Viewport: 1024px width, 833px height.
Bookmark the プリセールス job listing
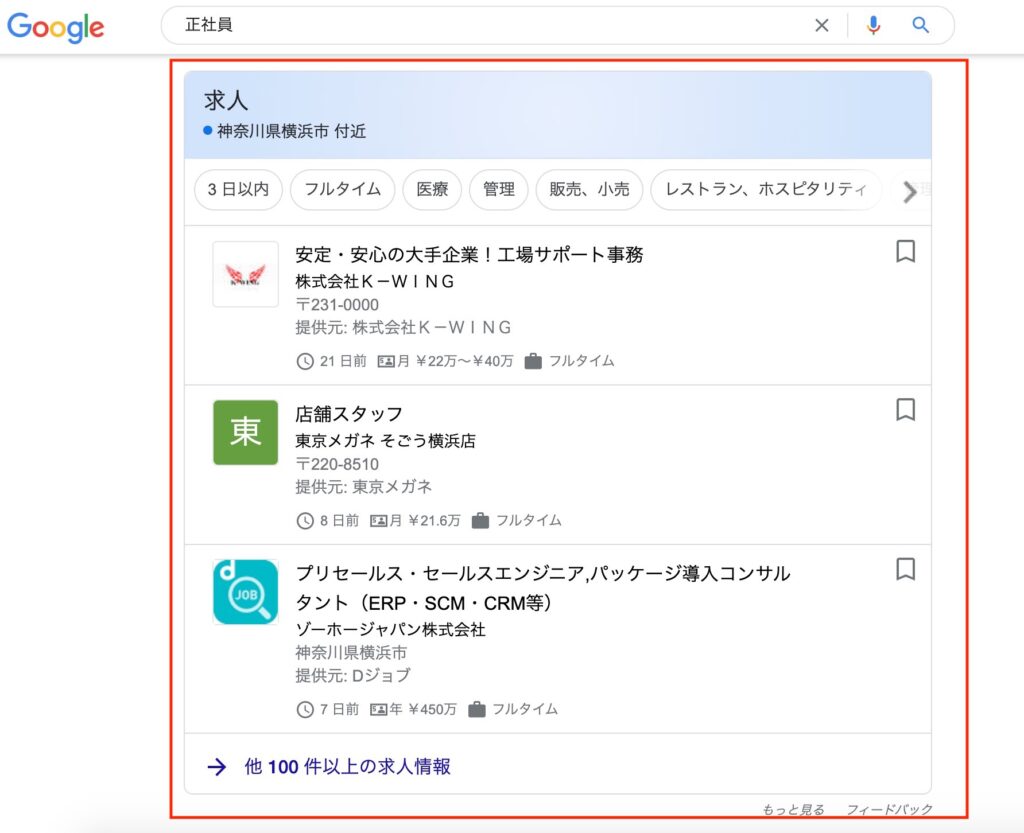tap(905, 569)
